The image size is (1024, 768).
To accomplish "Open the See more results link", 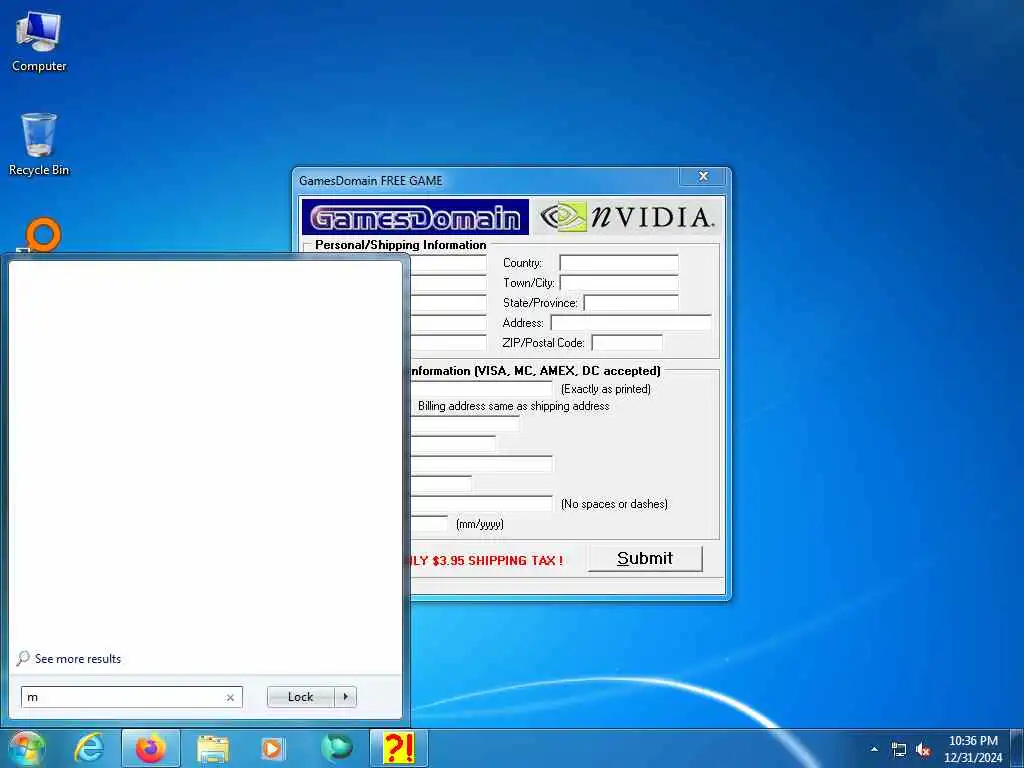I will click(x=78, y=658).
